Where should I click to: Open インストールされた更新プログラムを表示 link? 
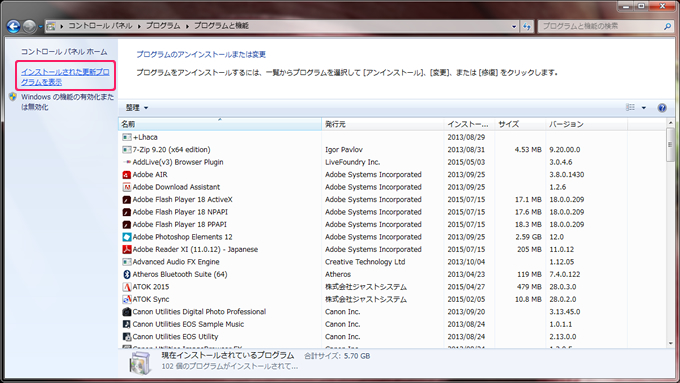[x=65, y=77]
